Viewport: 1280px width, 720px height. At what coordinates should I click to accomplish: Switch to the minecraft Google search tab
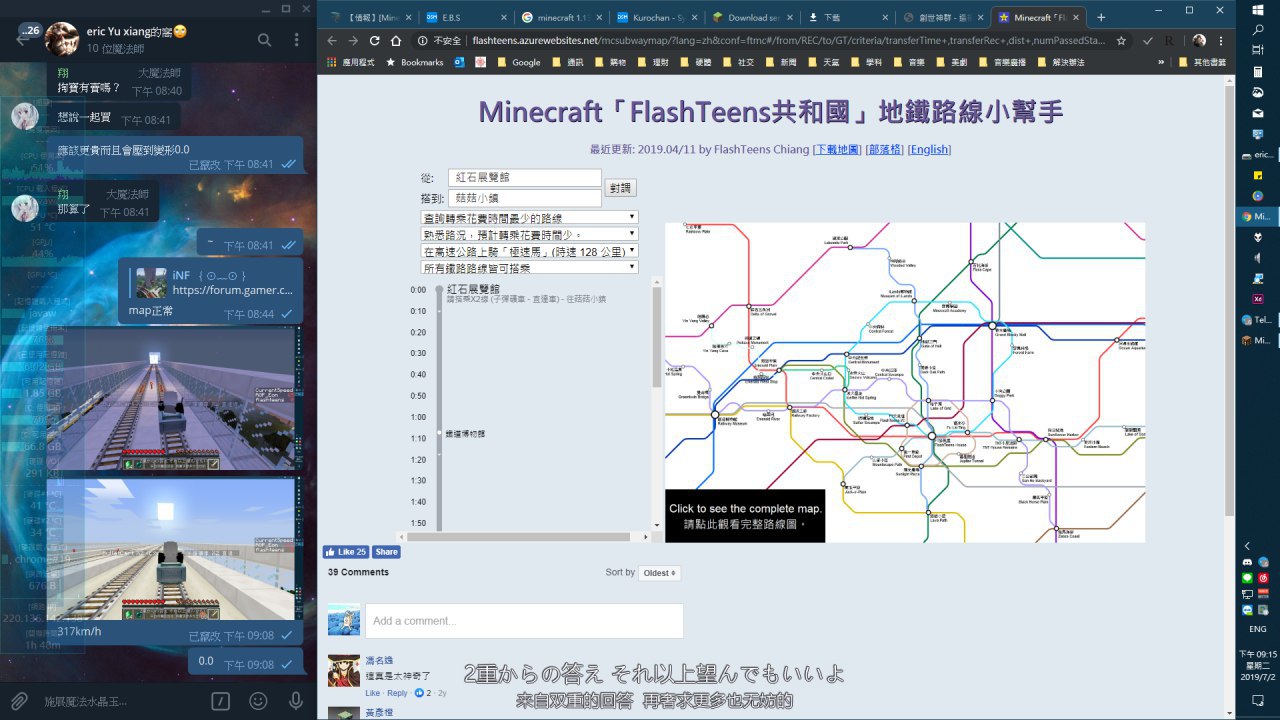click(562, 17)
